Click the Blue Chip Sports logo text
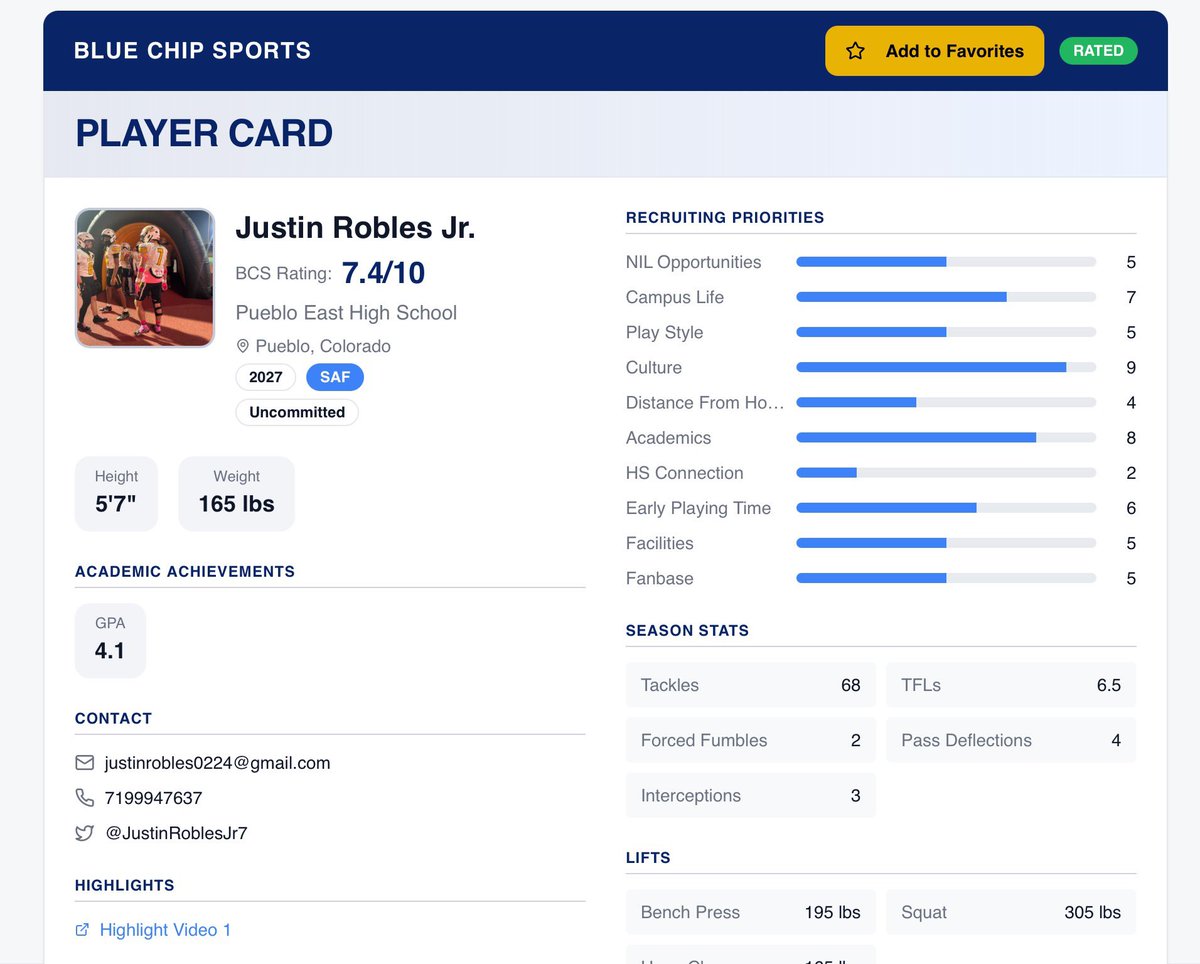Viewport: 1200px width, 964px height. 192,51
